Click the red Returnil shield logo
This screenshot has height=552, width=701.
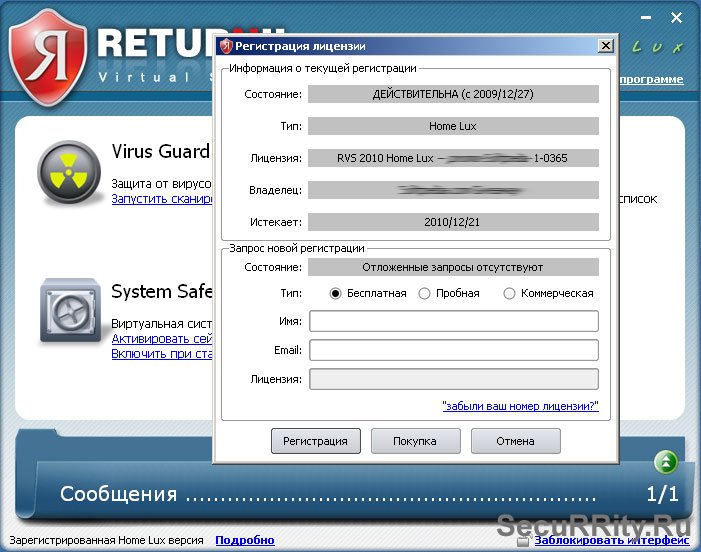(x=48, y=57)
